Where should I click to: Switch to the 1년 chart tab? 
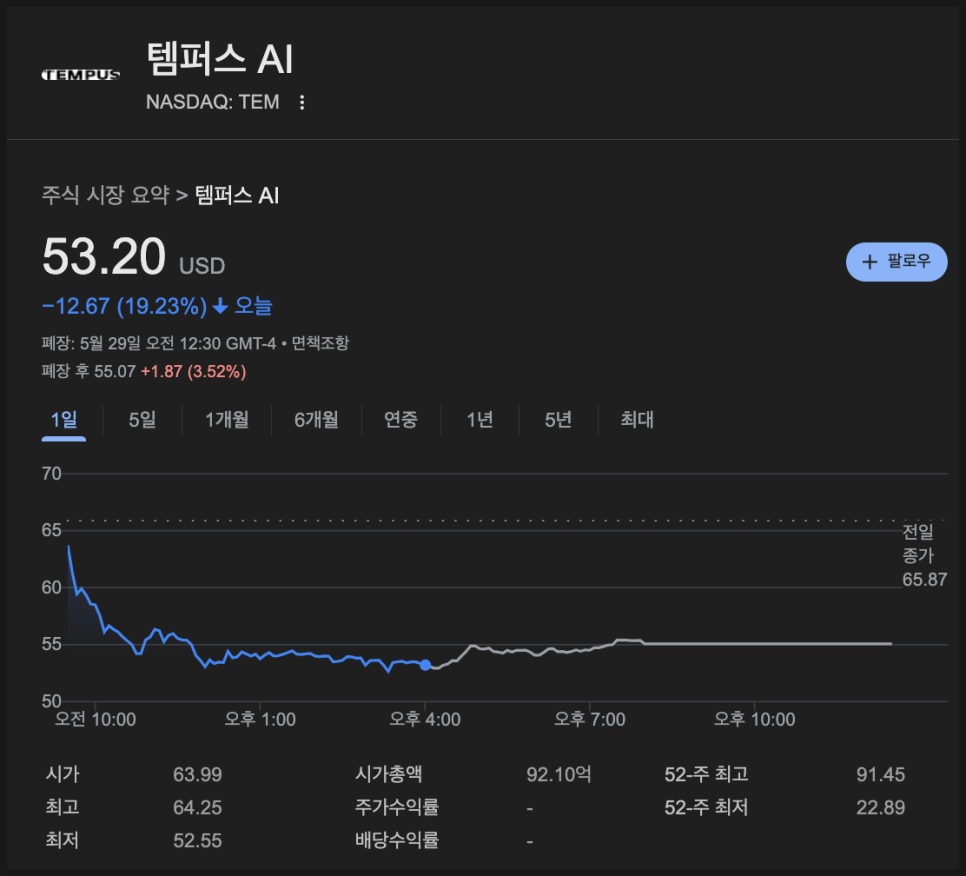(480, 420)
